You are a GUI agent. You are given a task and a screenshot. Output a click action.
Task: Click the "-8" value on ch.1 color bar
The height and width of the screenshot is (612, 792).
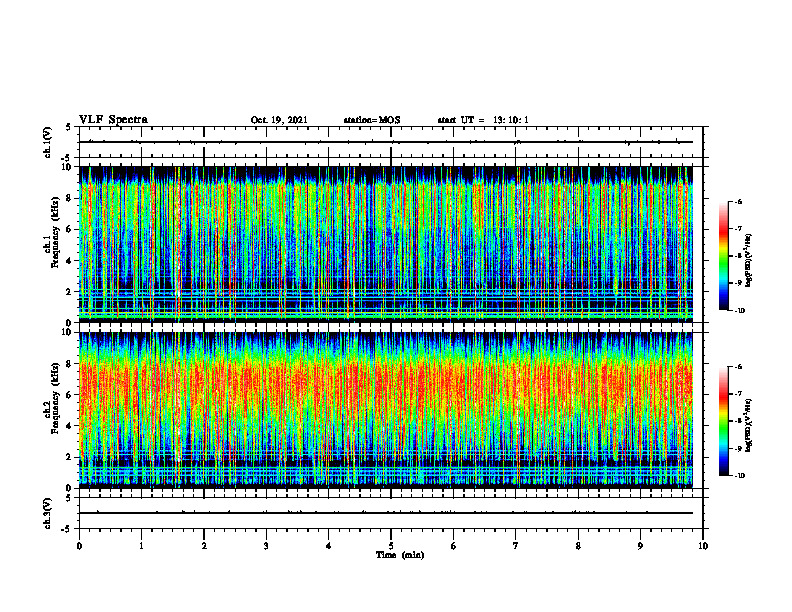pos(738,256)
